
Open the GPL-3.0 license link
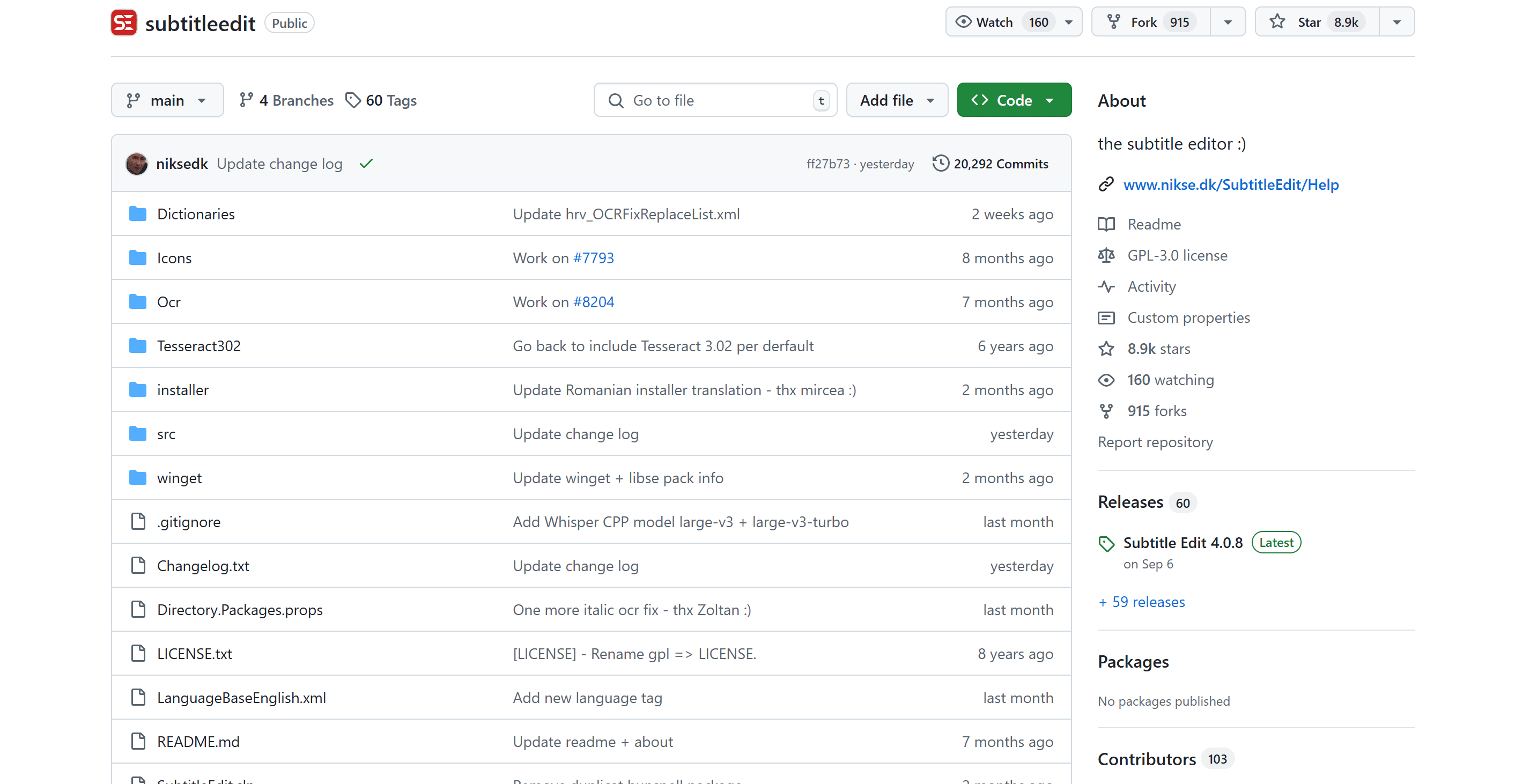[1177, 255]
